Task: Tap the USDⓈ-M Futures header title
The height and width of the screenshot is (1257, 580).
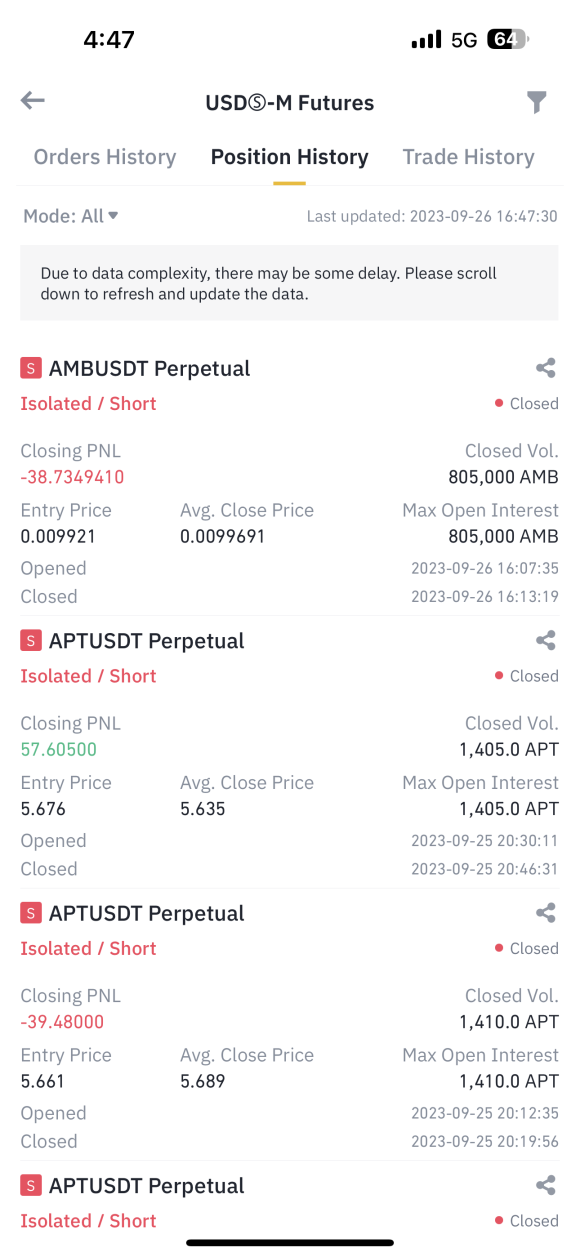Action: (290, 102)
